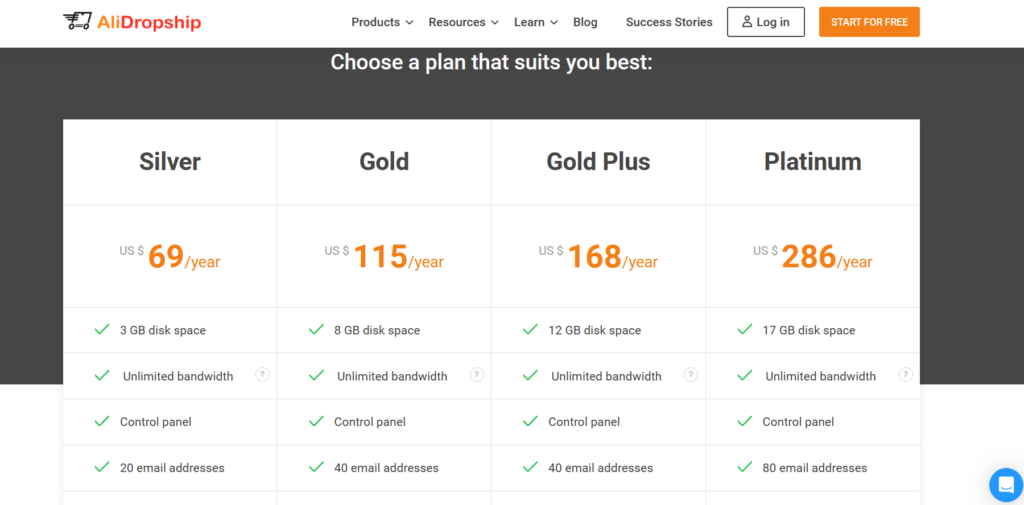Click checkmark beside Gold Control panel
Screen dimensions: 1024x505
[316, 421]
